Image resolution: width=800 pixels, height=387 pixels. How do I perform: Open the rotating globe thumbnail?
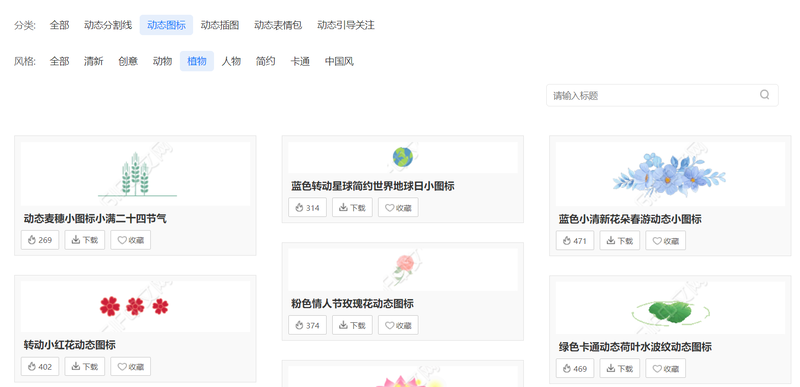403,158
